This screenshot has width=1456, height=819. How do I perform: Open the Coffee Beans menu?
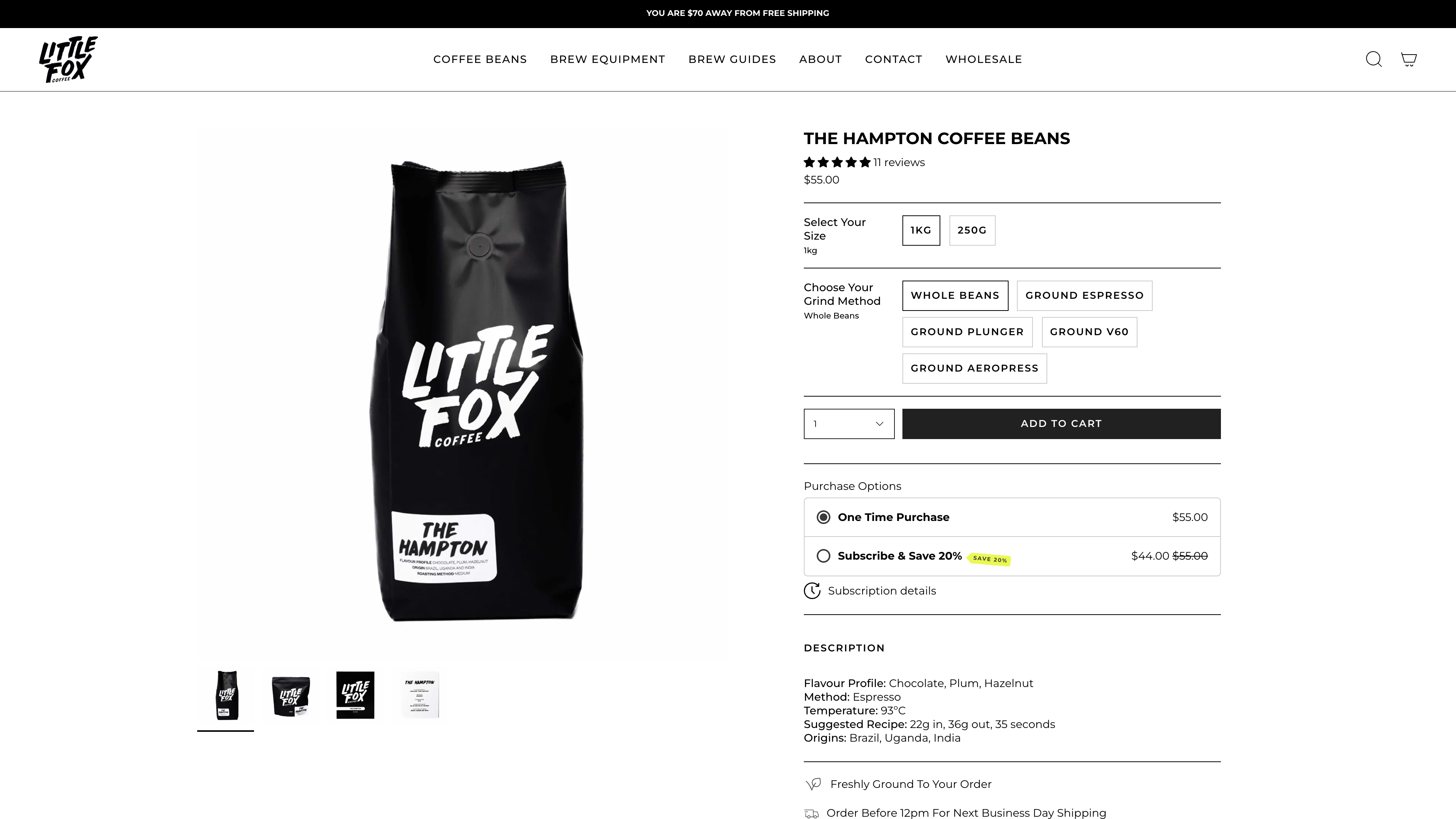click(480, 59)
